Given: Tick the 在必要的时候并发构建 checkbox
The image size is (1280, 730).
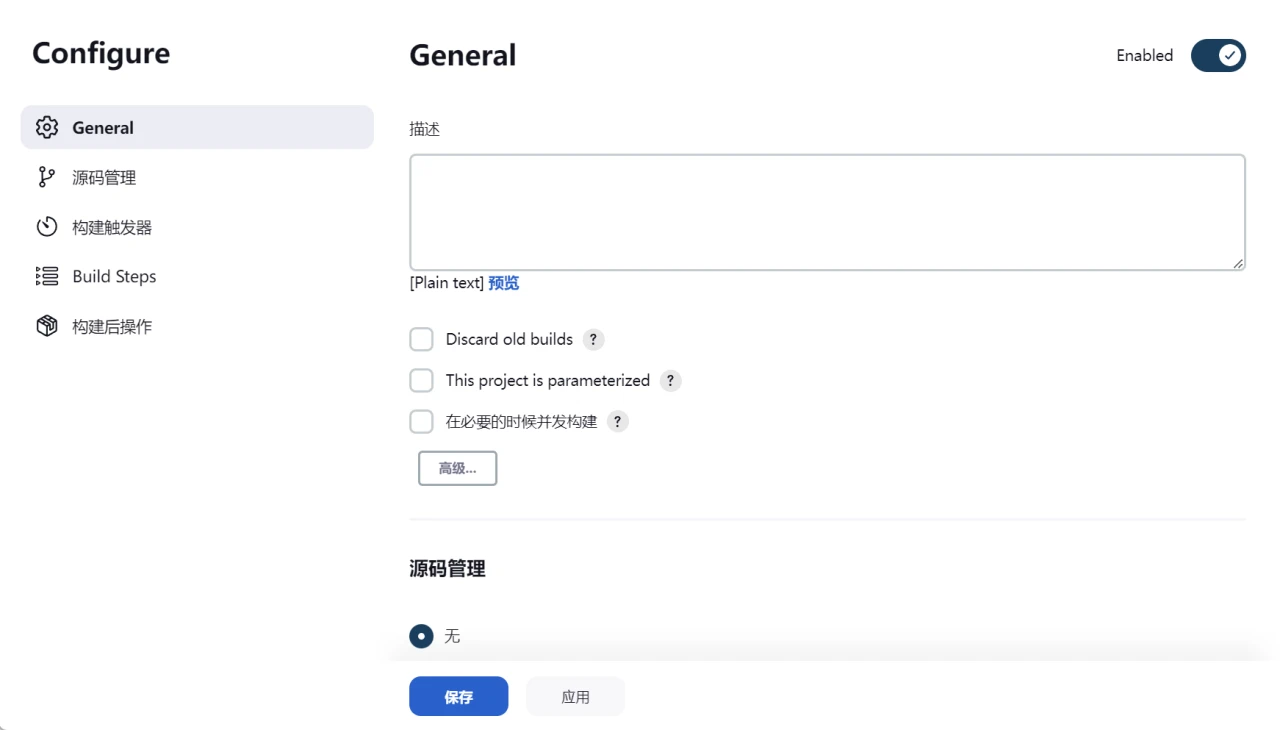Looking at the screenshot, I should (x=422, y=422).
